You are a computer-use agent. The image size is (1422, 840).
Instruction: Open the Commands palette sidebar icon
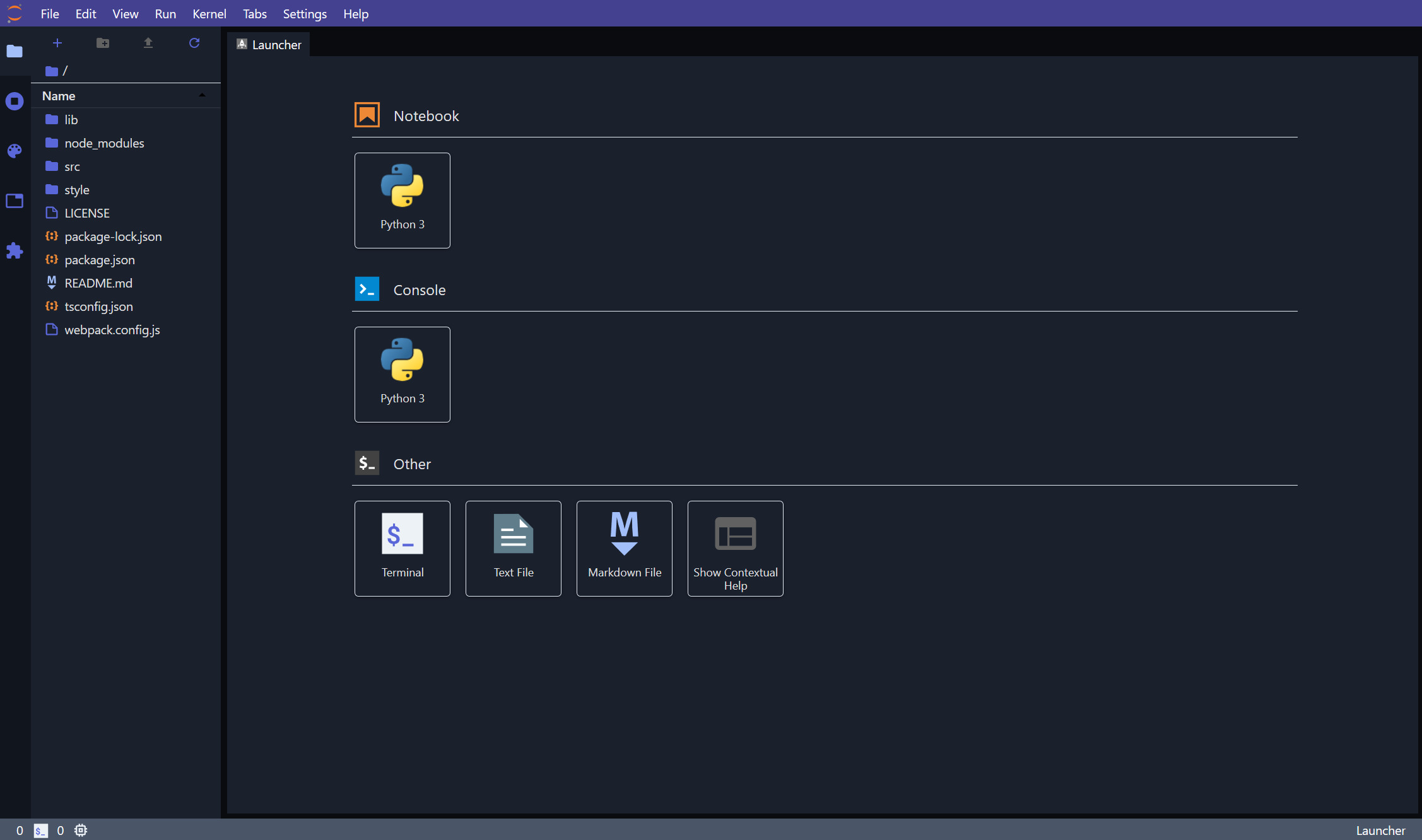15,151
